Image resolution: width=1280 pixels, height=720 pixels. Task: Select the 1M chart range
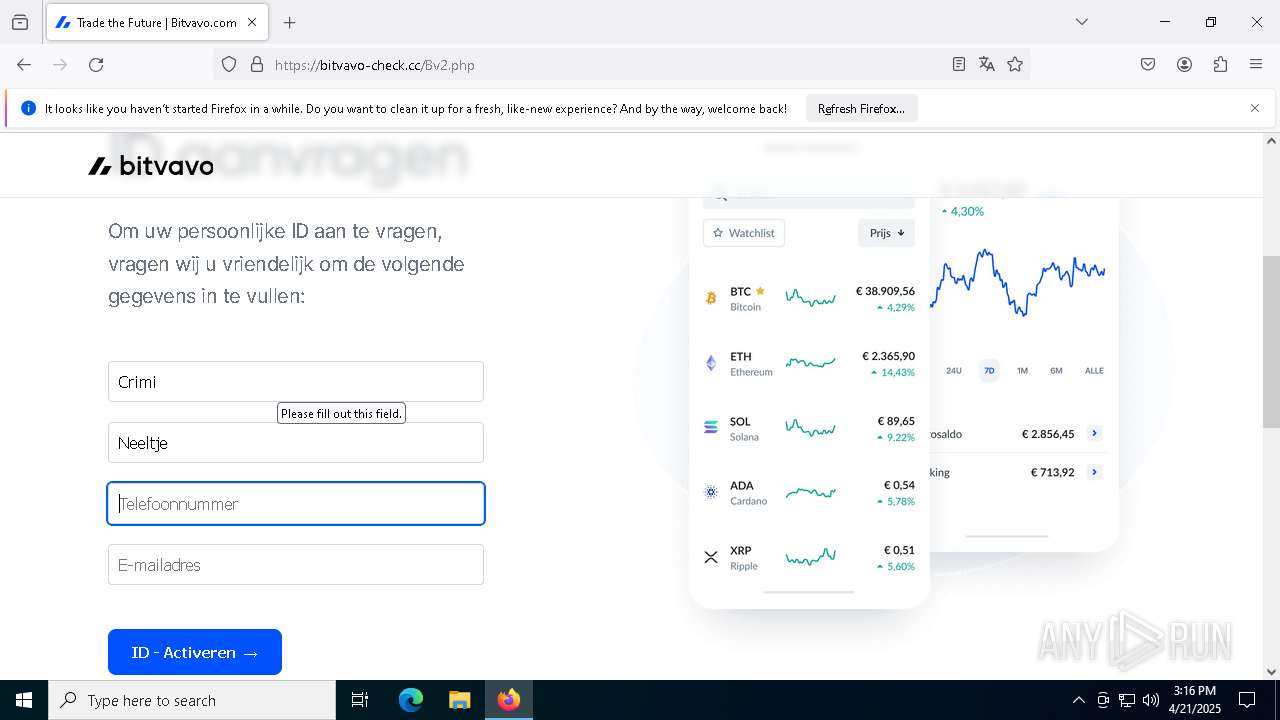pyautogui.click(x=1022, y=371)
